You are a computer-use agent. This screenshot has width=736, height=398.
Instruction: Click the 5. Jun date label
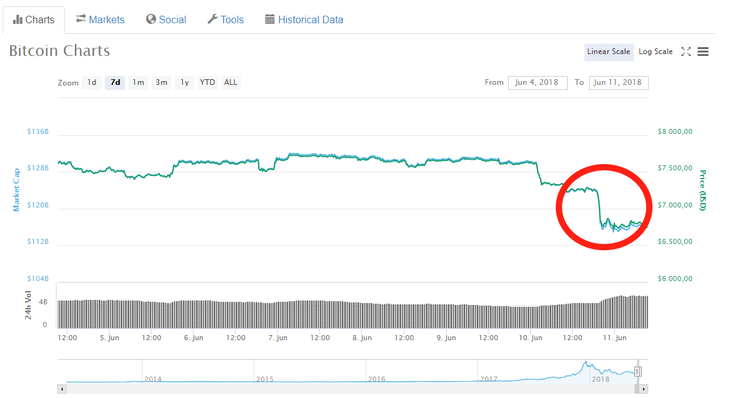pos(109,337)
